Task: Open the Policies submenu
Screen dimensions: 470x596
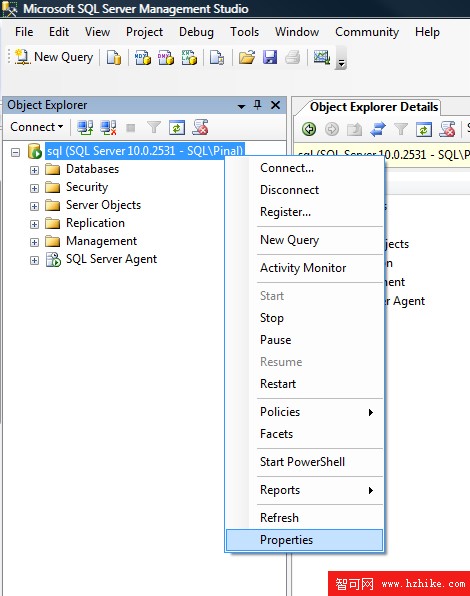Action: point(304,412)
